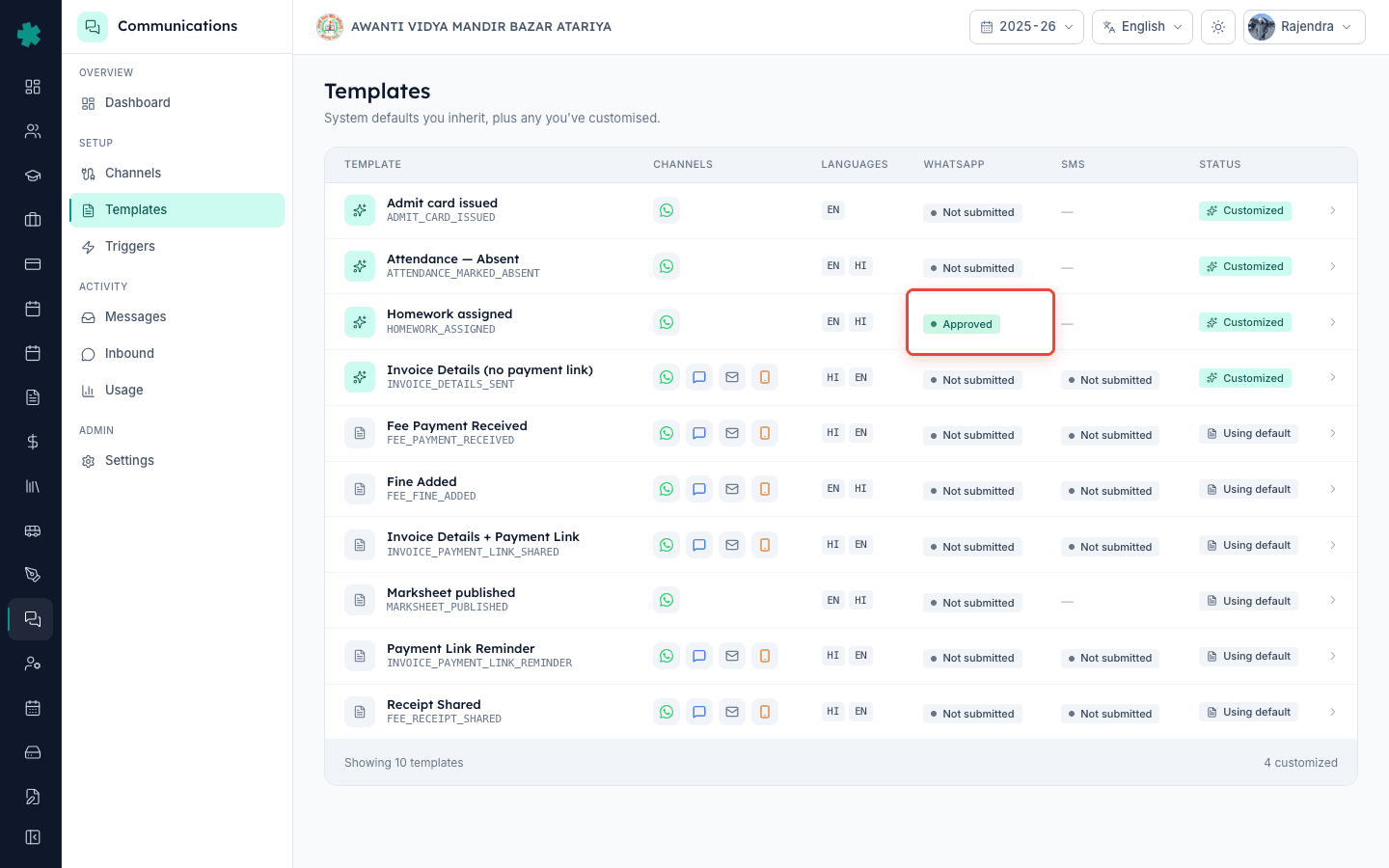Click the school crest logo in header

click(330, 27)
